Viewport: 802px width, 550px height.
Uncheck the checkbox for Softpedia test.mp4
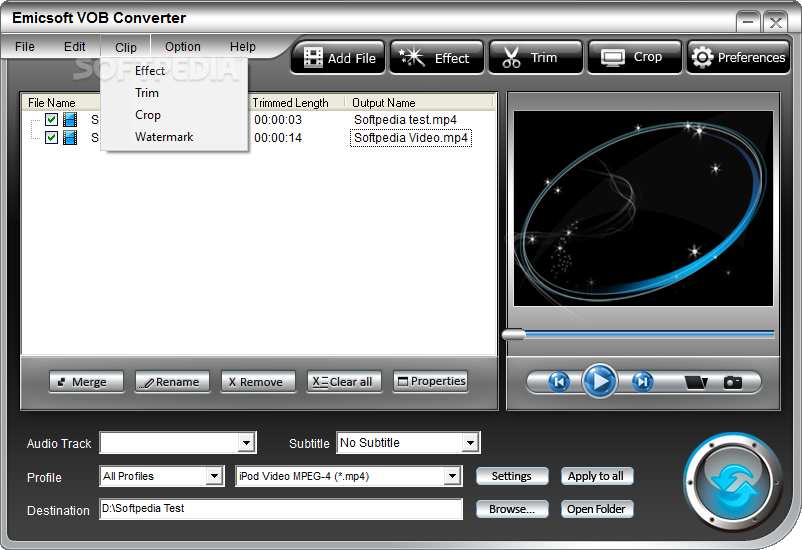pyautogui.click(x=51, y=120)
